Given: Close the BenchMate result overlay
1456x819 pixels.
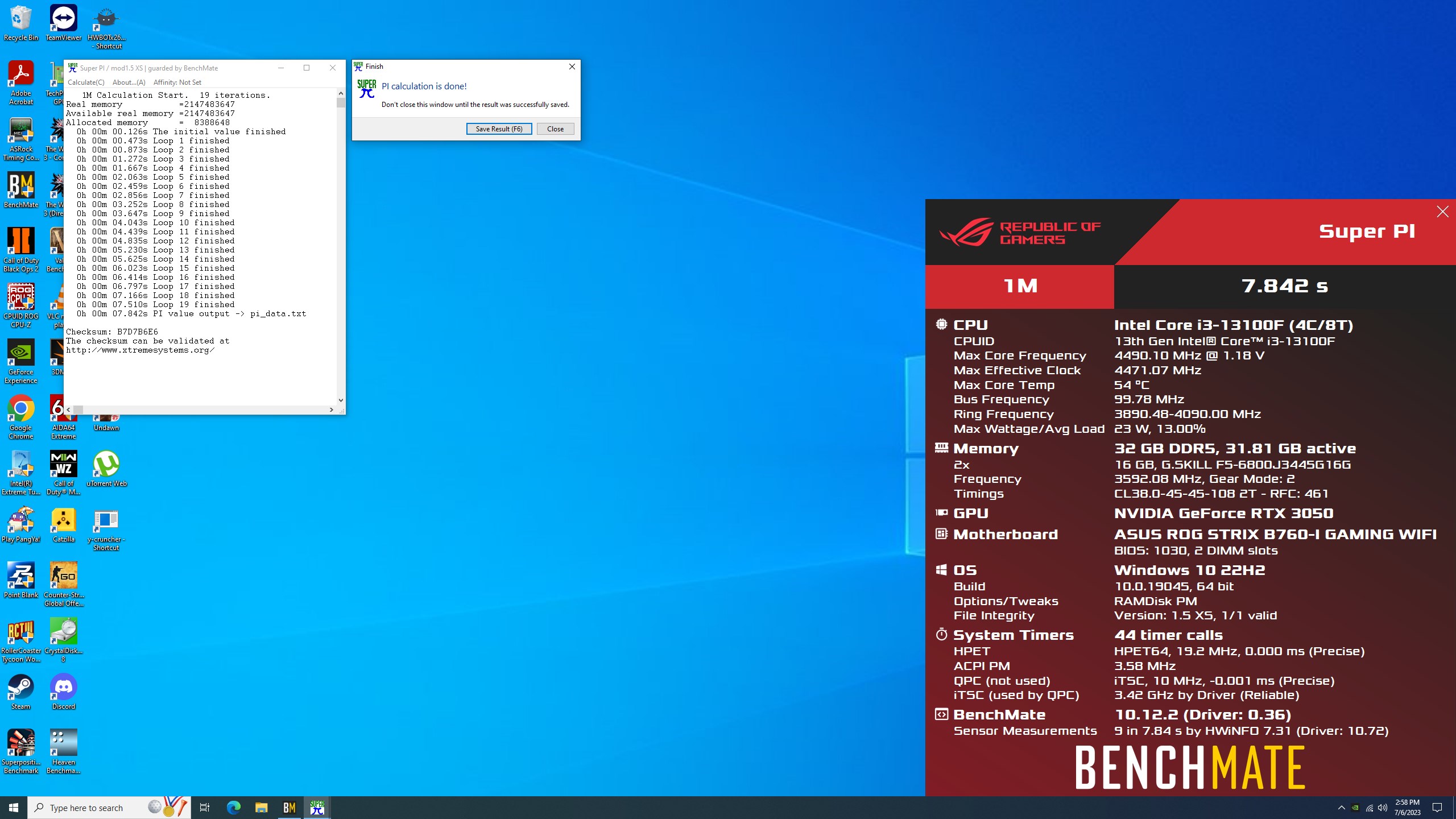Looking at the screenshot, I should click(1443, 212).
